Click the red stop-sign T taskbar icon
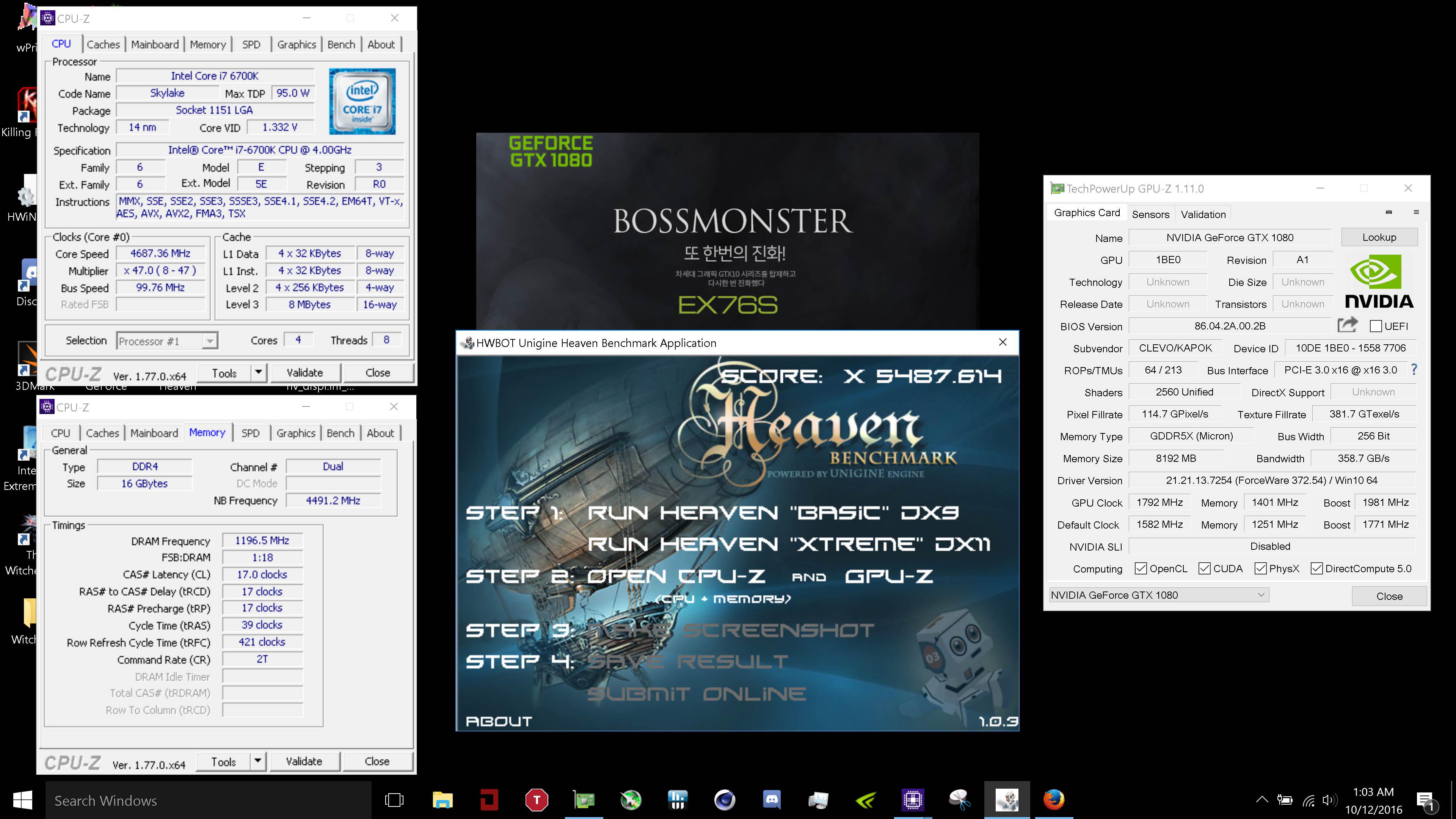The width and height of the screenshot is (1456, 819). coord(537,800)
